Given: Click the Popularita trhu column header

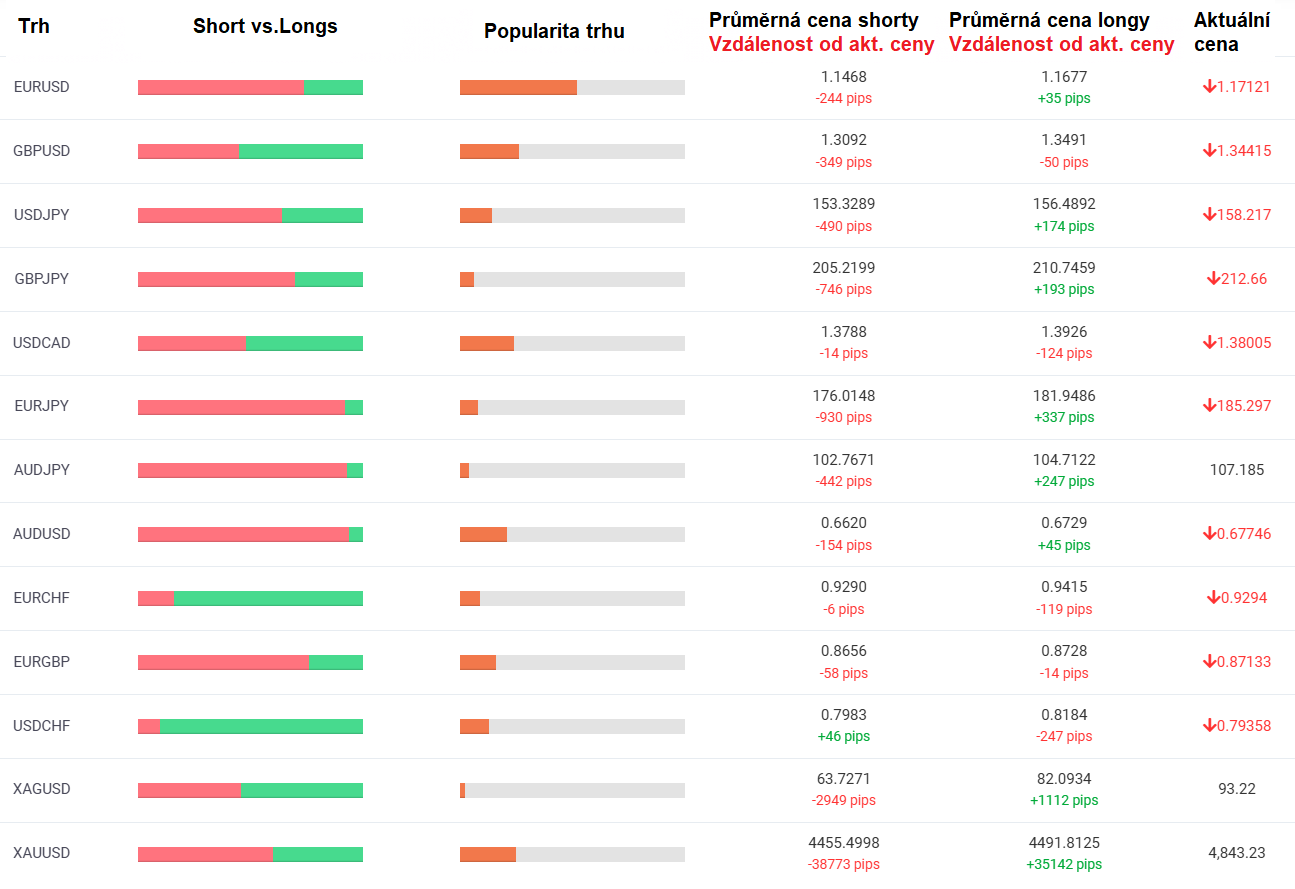Looking at the screenshot, I should 554,31.
